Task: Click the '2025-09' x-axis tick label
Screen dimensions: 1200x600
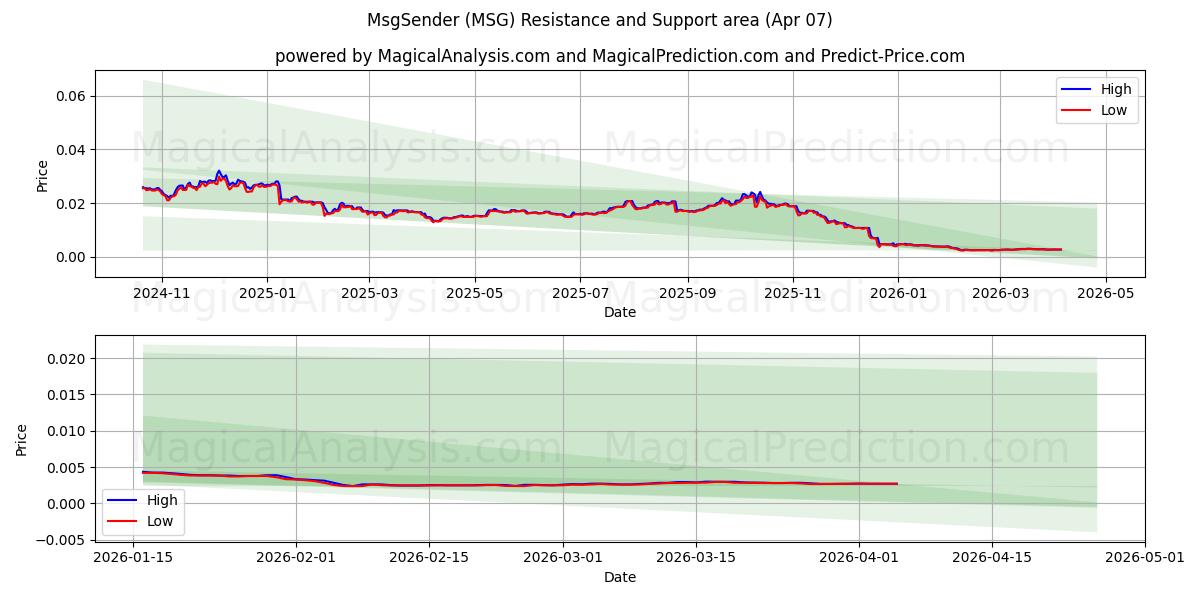Action: tap(687, 293)
